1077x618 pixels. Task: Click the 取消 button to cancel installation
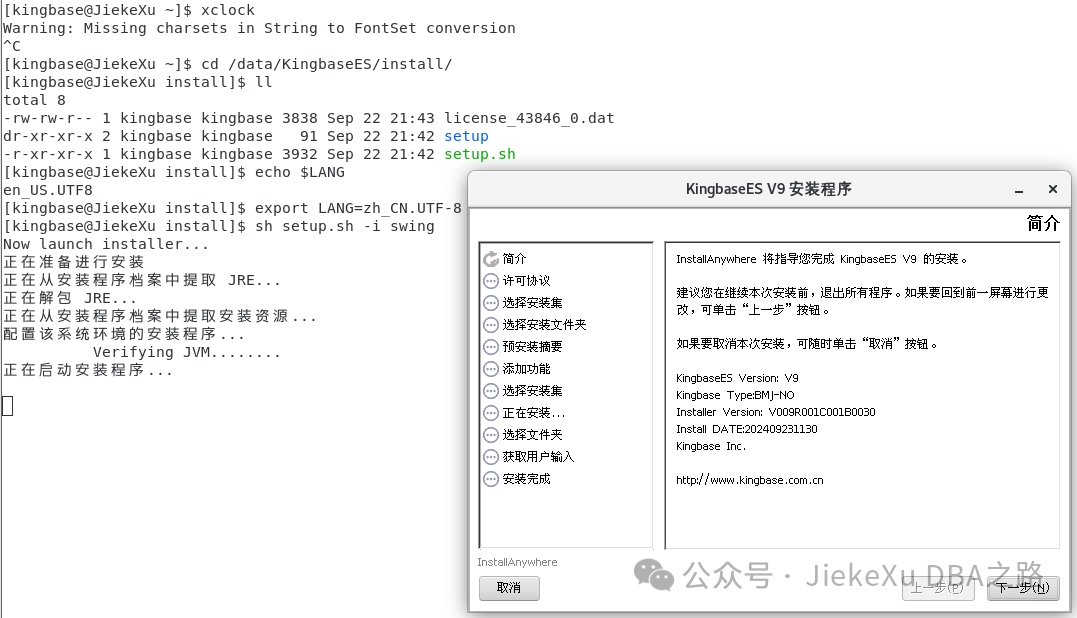pyautogui.click(x=507, y=588)
